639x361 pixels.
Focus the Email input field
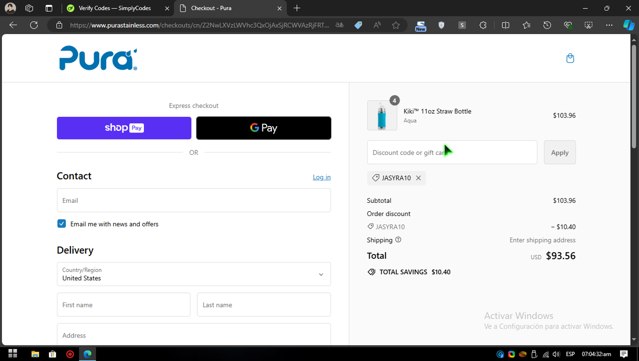pos(194,200)
